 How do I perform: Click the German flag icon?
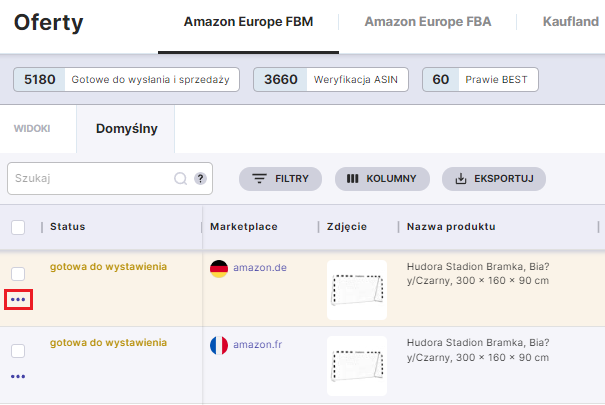tap(219, 268)
